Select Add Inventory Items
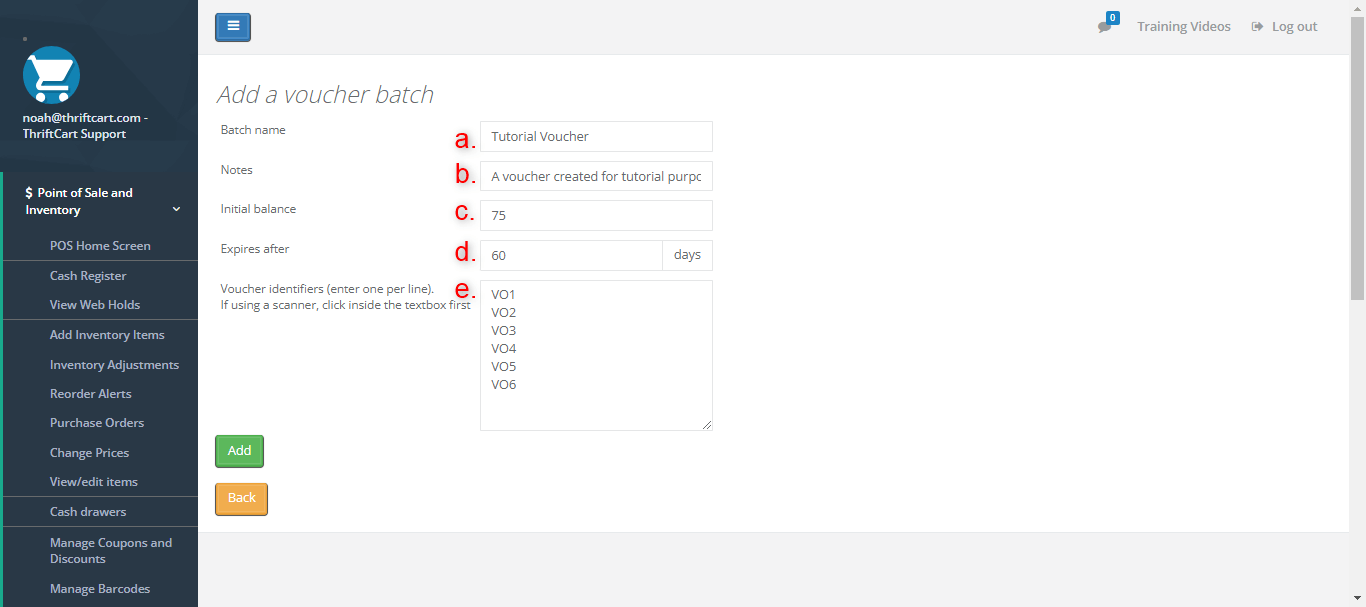This screenshot has width=1366, height=607. (107, 334)
